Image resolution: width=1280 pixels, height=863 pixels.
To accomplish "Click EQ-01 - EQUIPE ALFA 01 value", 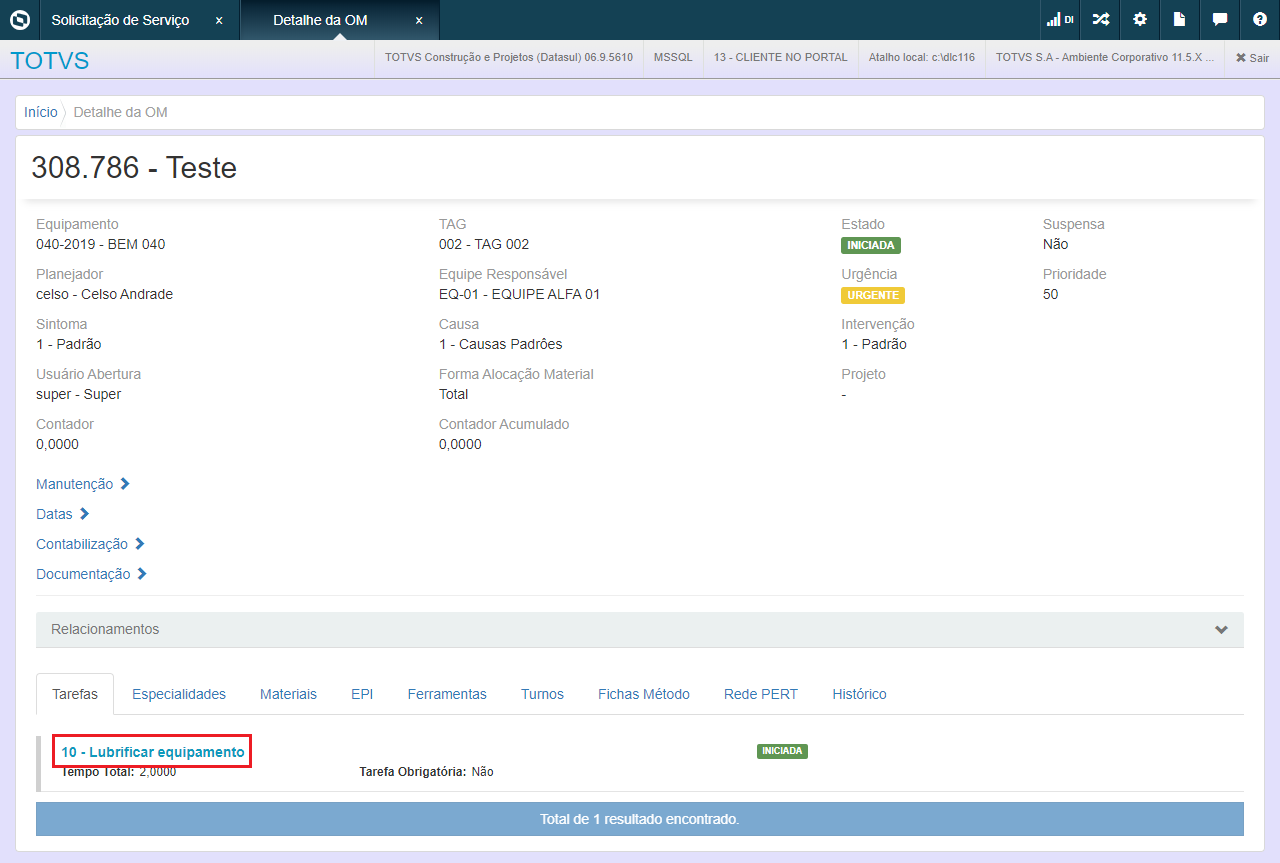I will tap(520, 294).
